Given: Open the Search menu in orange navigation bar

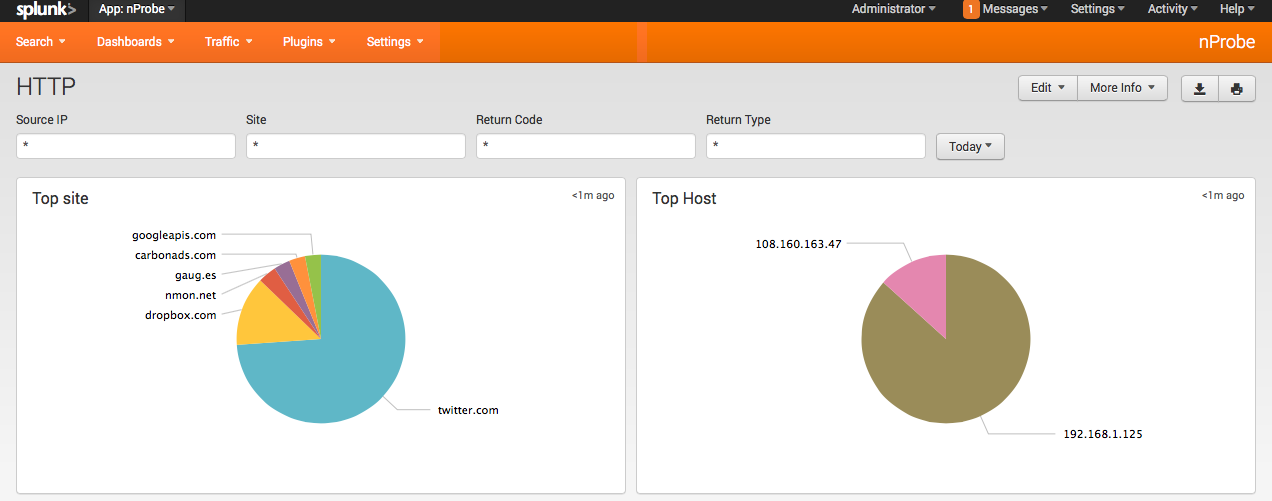Looking at the screenshot, I should click(40, 42).
